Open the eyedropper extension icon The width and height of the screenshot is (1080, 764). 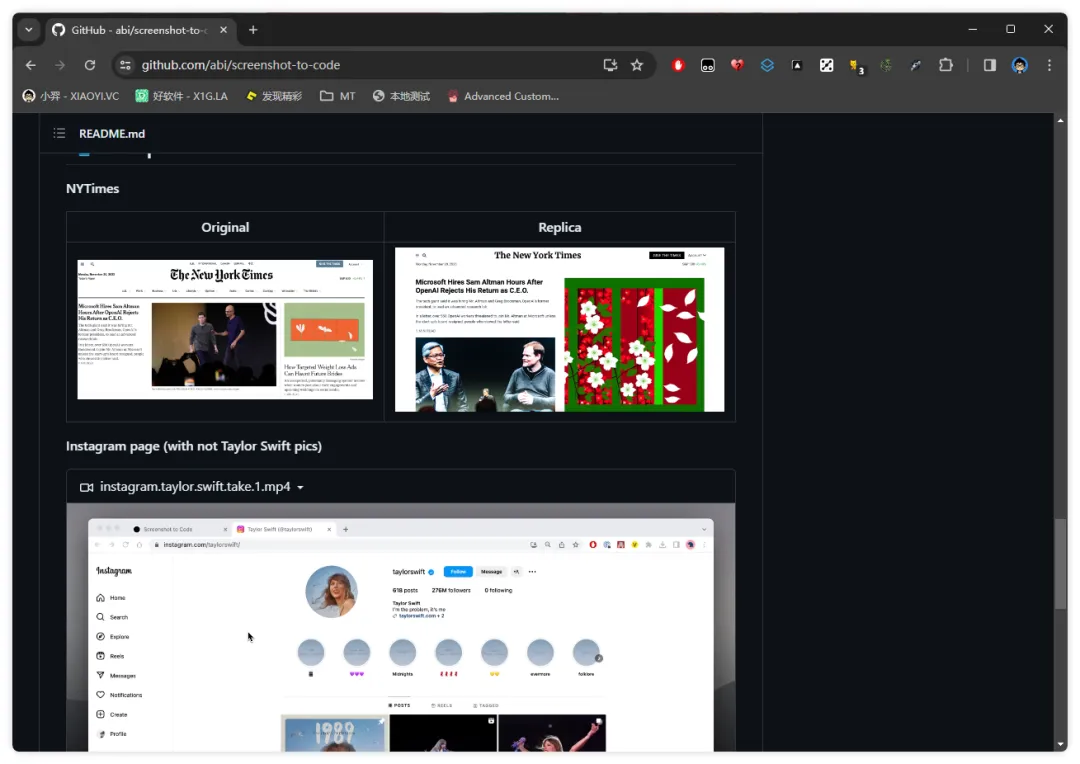[915, 65]
